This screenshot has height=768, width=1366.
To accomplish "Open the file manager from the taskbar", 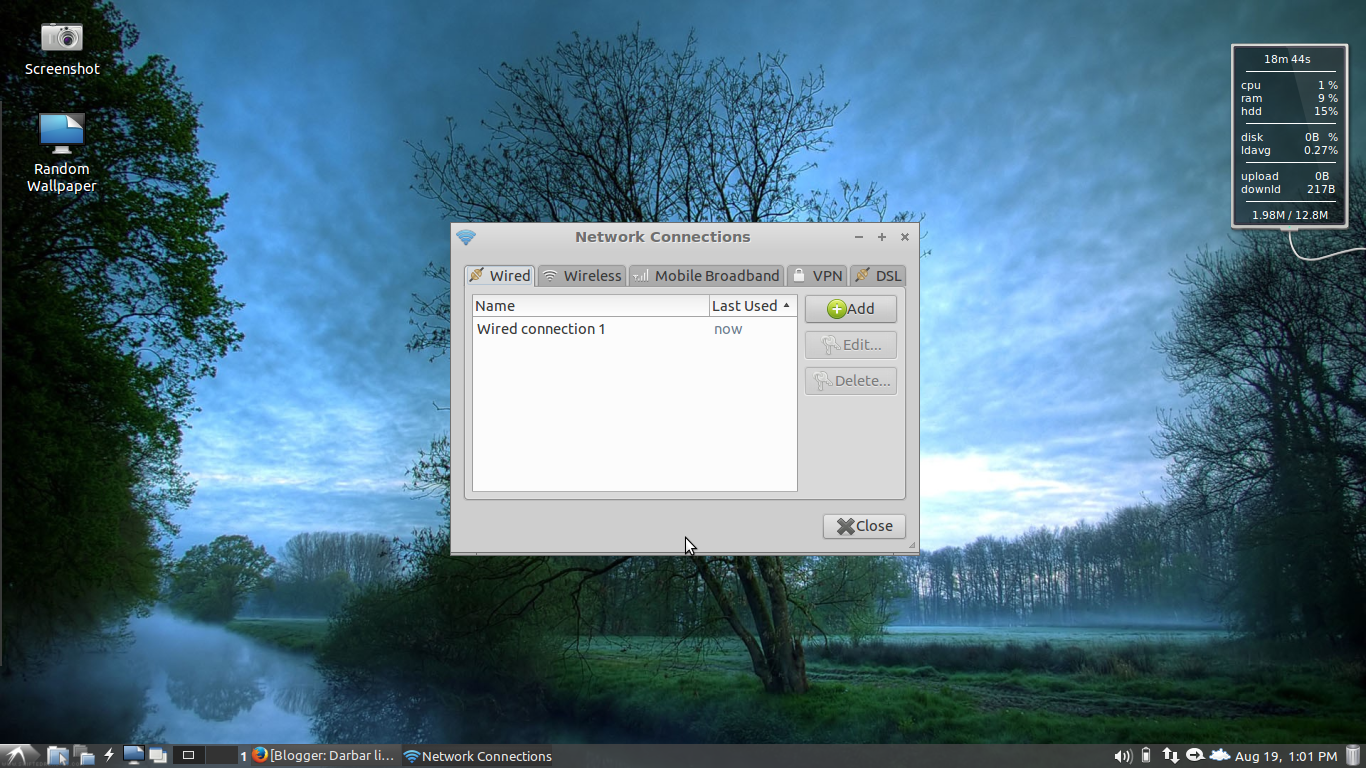I will [57, 755].
